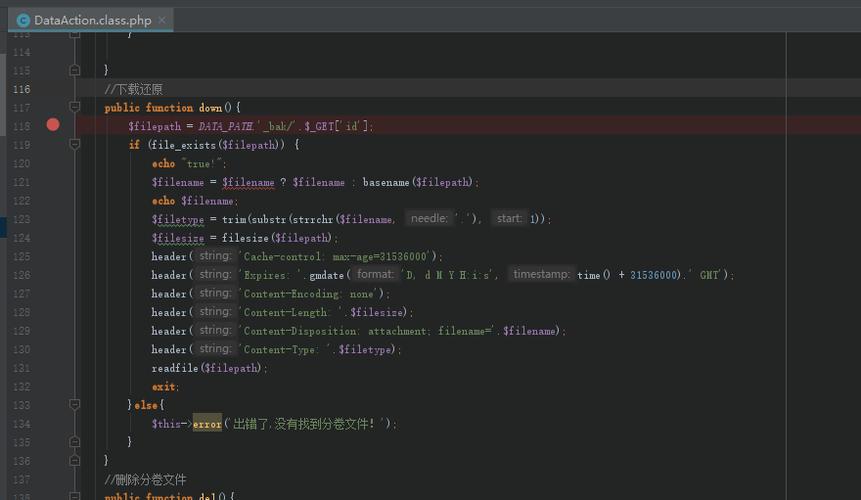Close the DataAction.class.php tab

point(162,20)
